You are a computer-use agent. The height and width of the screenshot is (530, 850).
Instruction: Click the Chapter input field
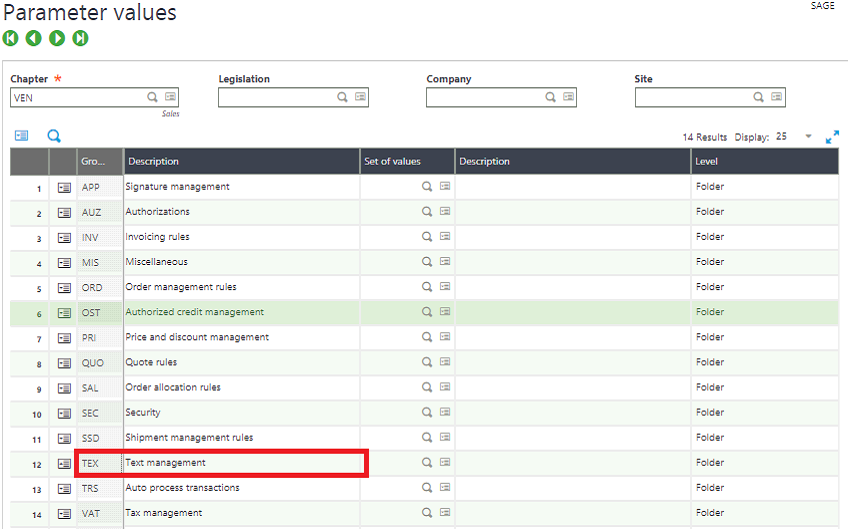78,98
